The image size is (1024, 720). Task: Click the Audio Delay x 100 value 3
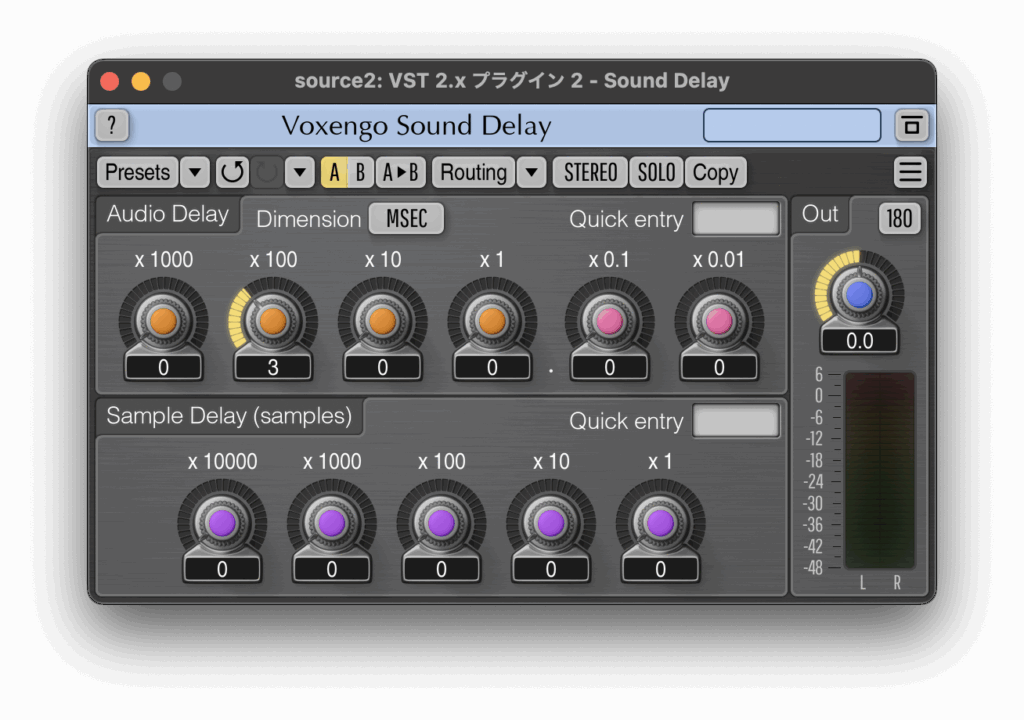[273, 367]
